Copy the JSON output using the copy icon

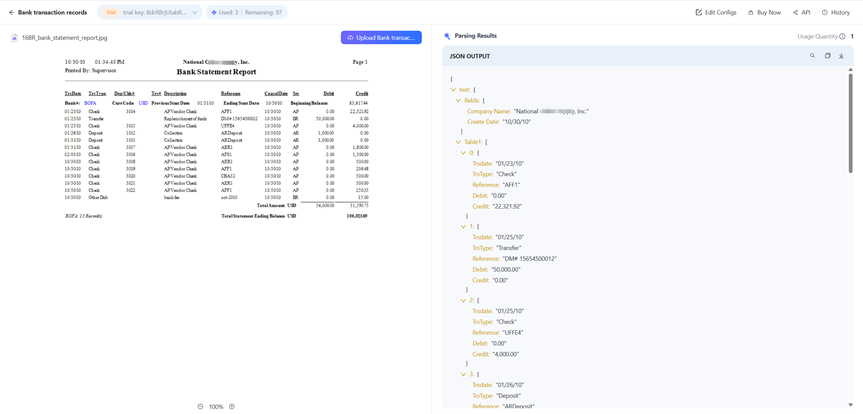[827, 56]
